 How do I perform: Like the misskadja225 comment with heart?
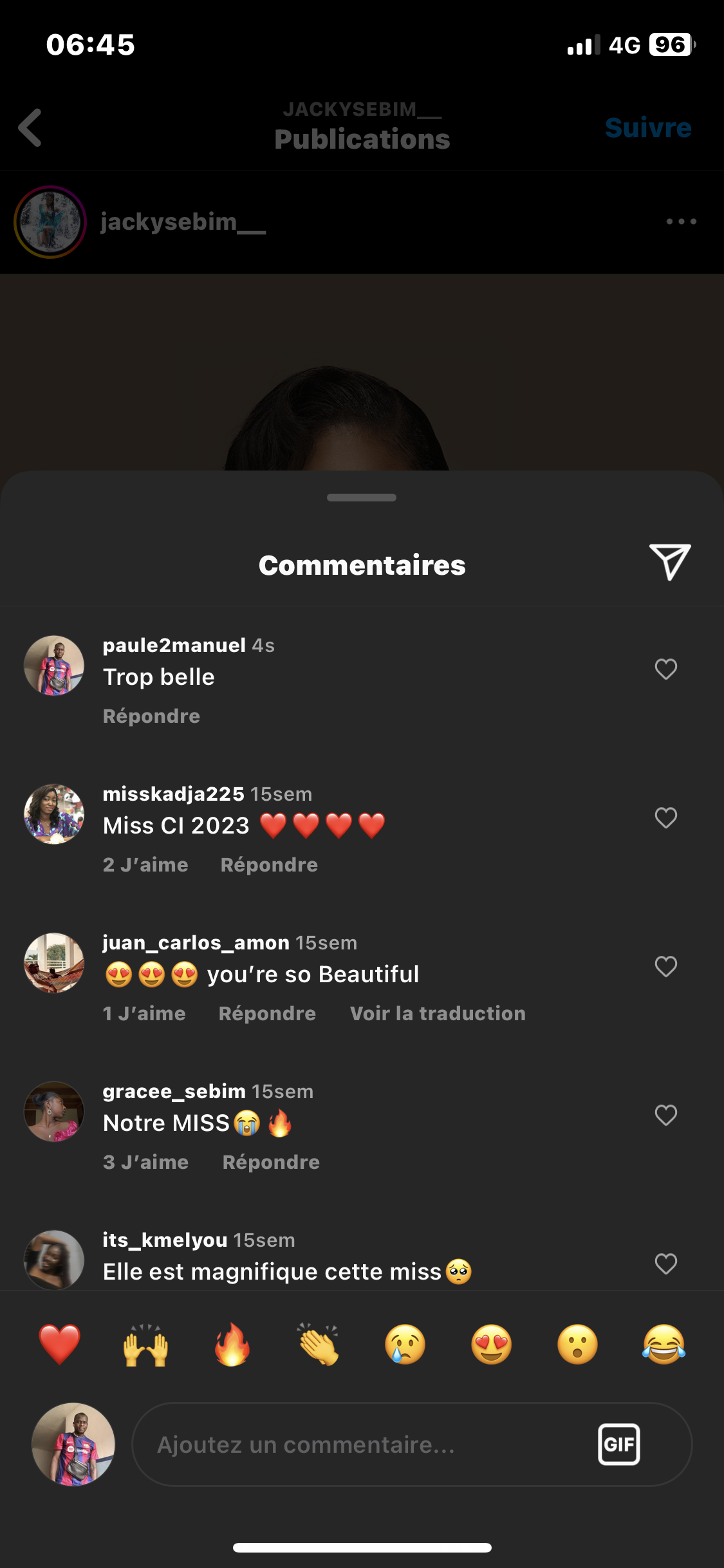(665, 818)
